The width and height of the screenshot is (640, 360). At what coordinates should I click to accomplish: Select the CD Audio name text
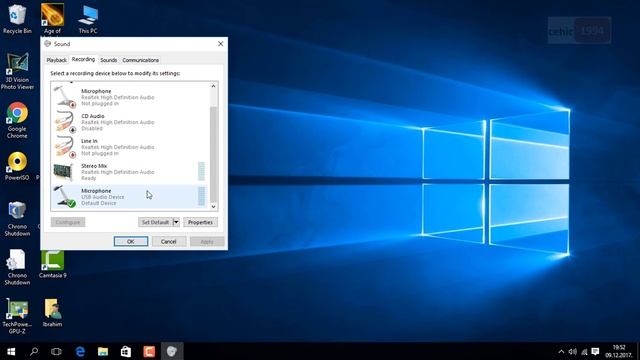pos(93,116)
